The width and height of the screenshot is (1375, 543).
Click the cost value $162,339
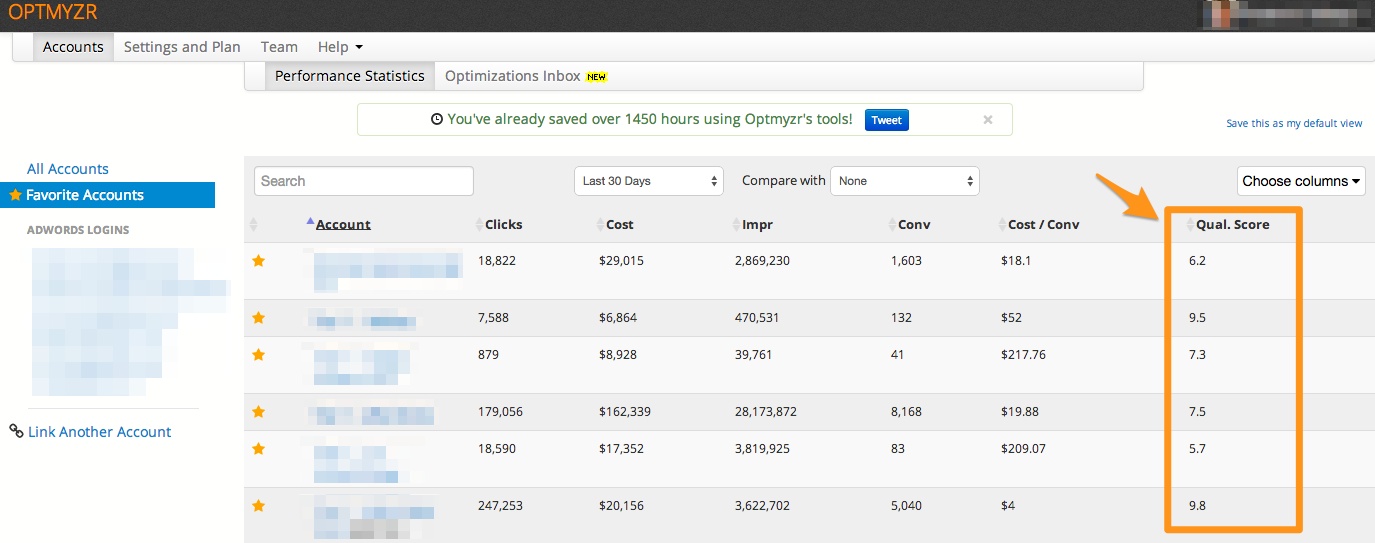[x=625, y=411]
